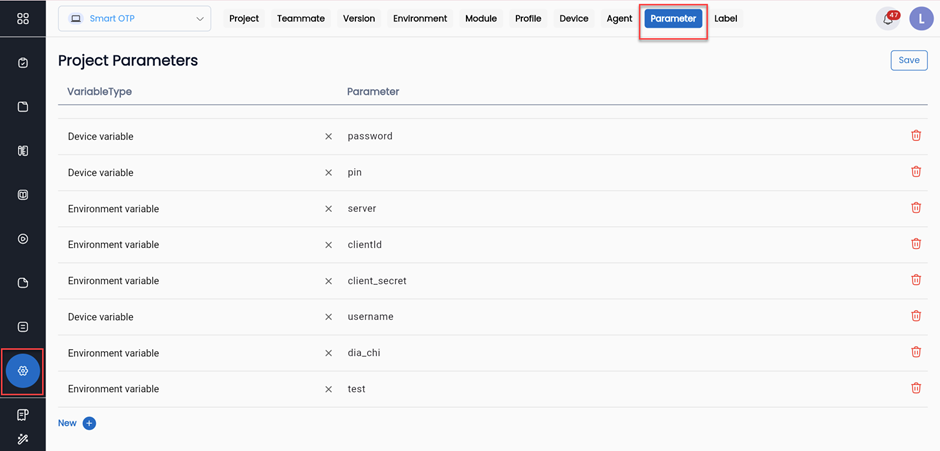
Task: Switch to the Environment tab
Action: click(420, 19)
